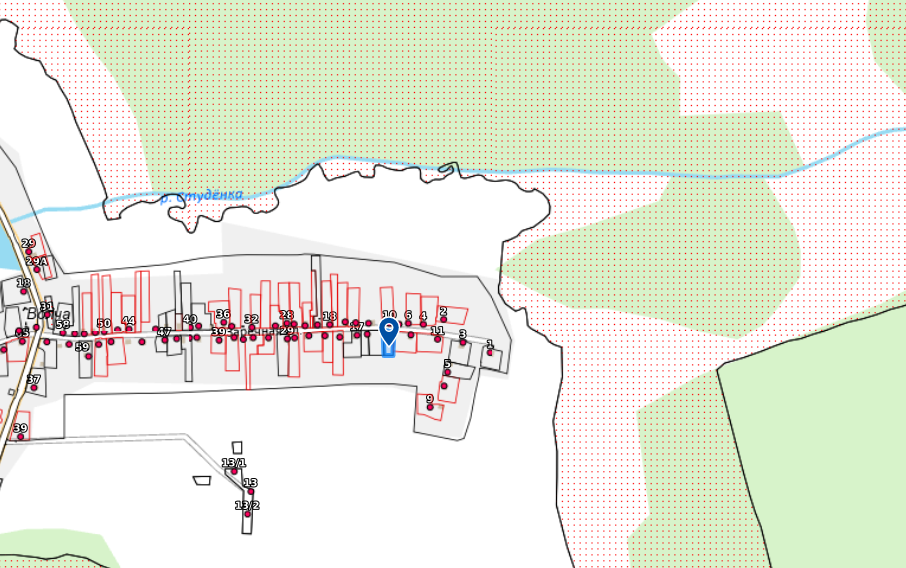Select address point number 2

pos(444,319)
